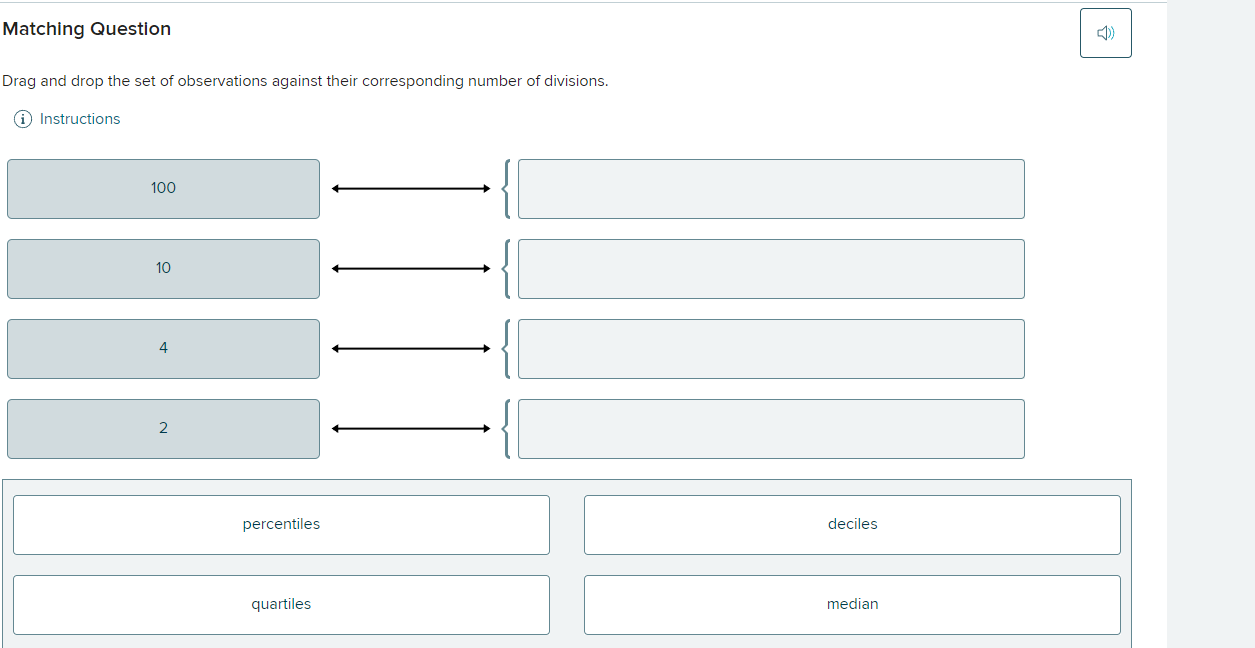1255x648 pixels.
Task: Click the empty drop zone next to 4
Action: point(771,348)
